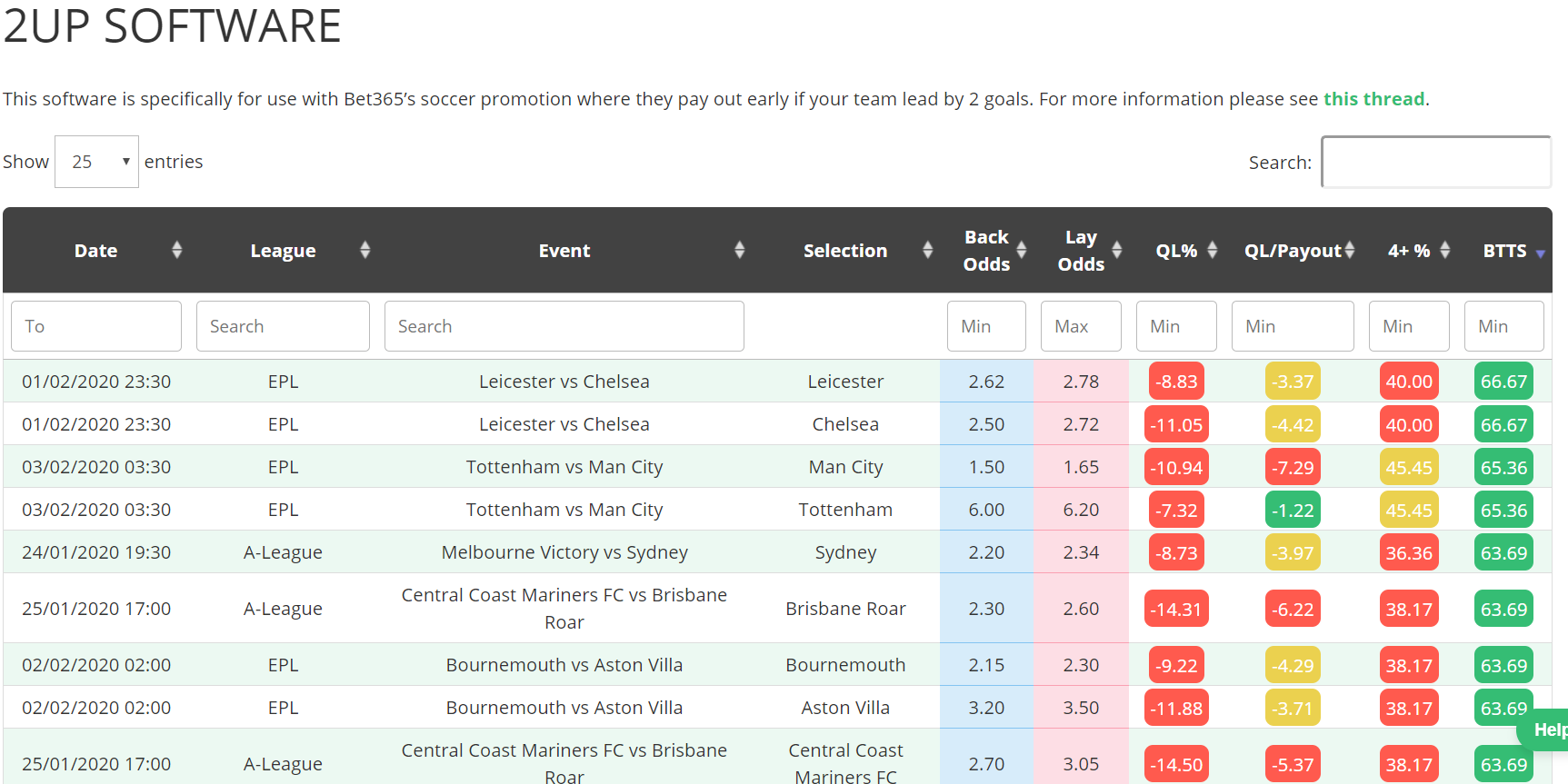
Task: Open the show entries dropdown
Action: point(96,162)
